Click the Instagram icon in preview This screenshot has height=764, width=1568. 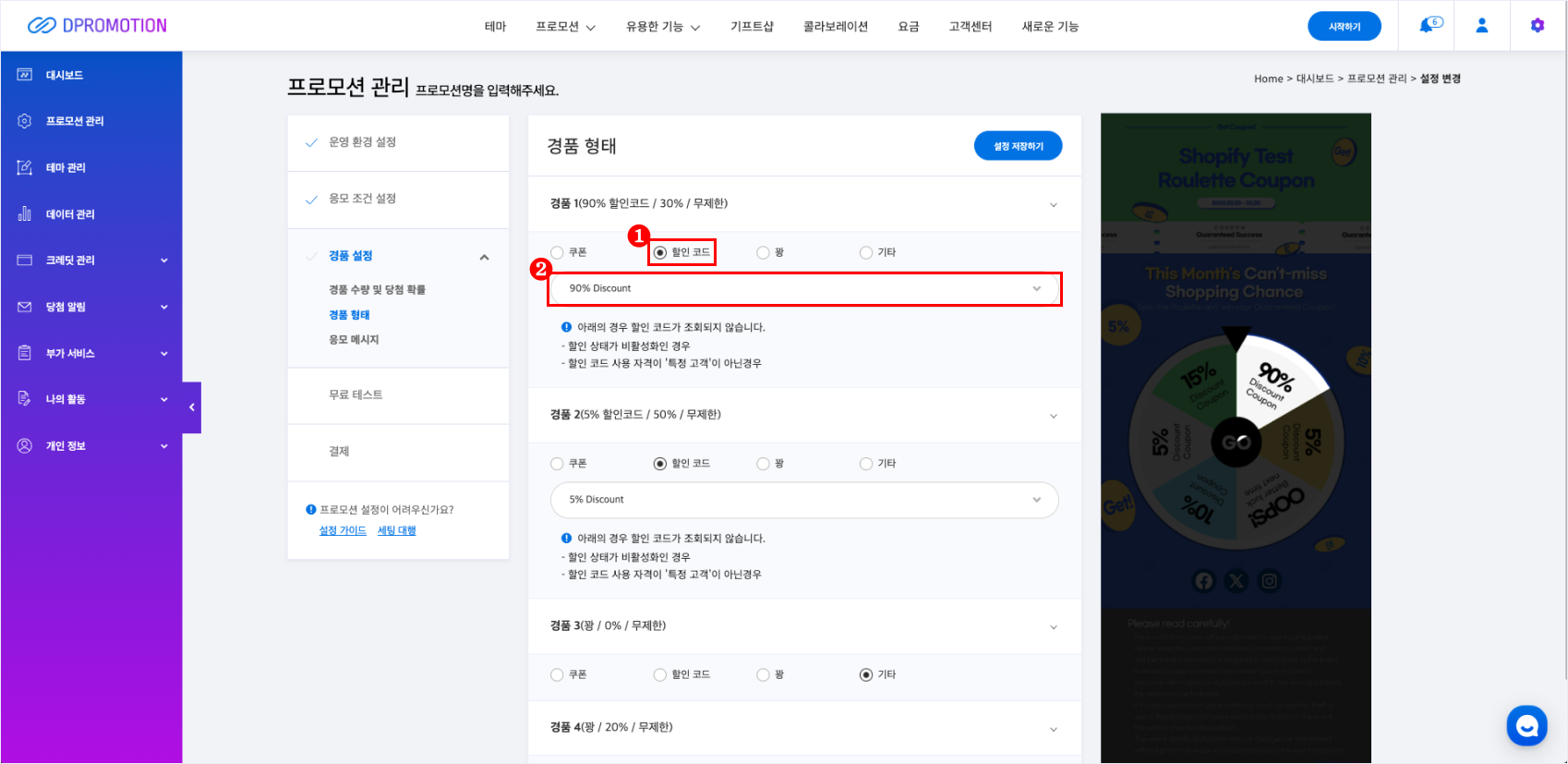(x=1270, y=581)
